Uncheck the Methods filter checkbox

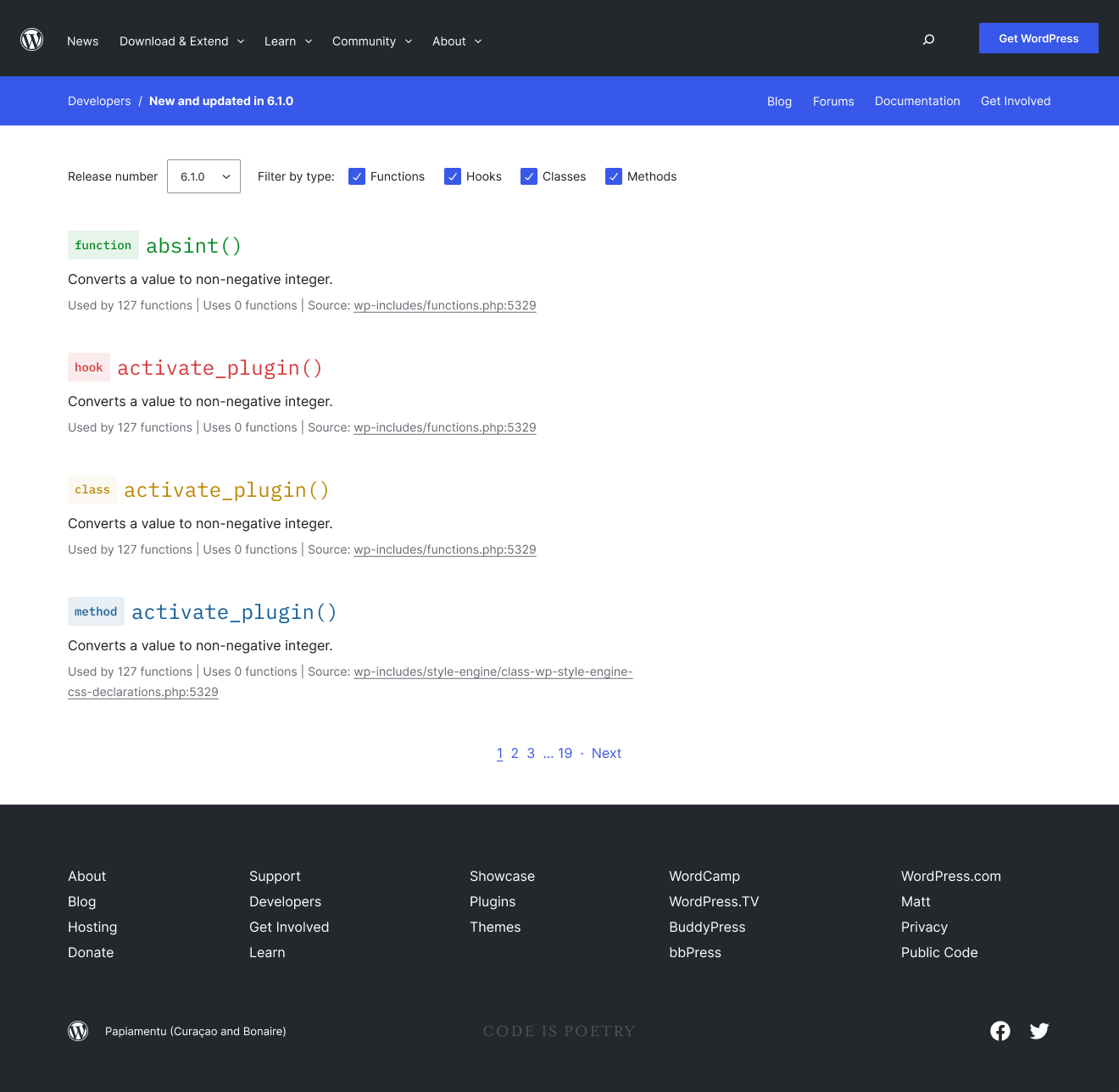pyautogui.click(x=614, y=176)
